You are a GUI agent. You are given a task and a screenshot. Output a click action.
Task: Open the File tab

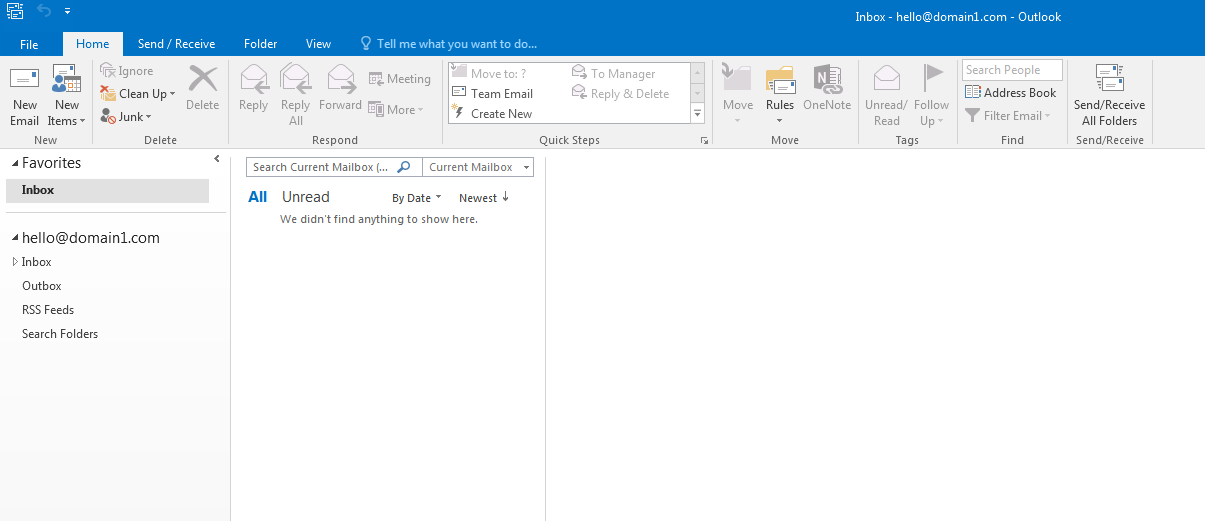pos(29,44)
